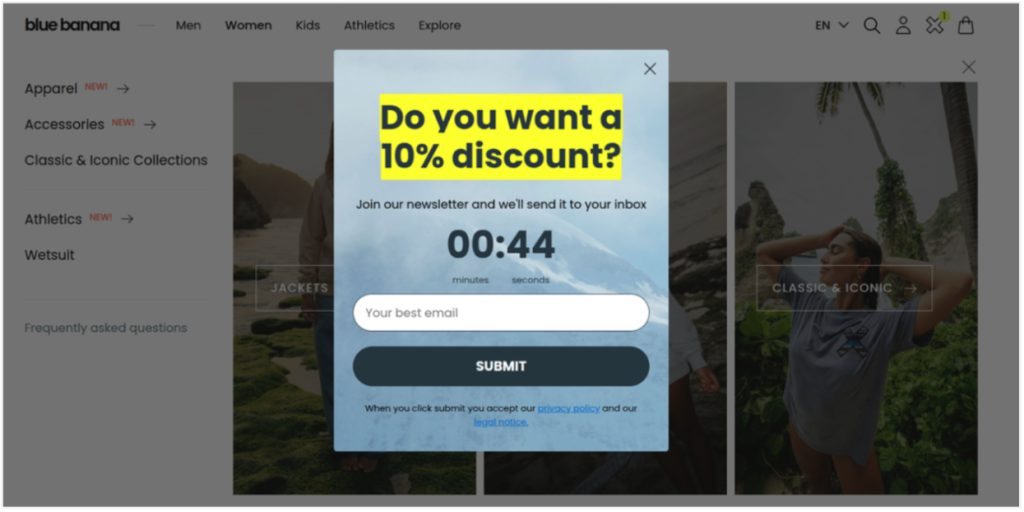Open the legal notice link

coord(501,422)
